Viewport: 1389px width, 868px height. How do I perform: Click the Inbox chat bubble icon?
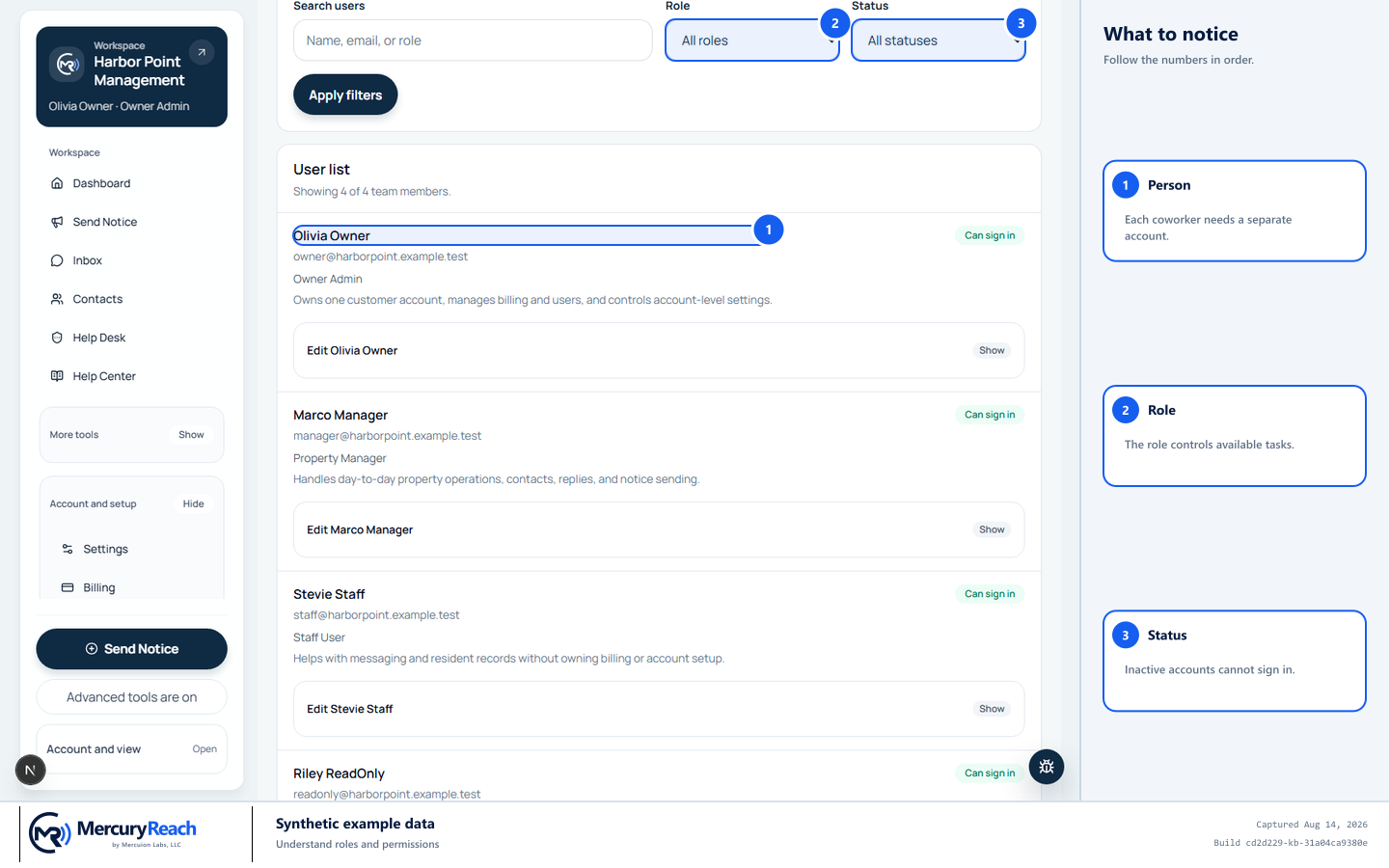tap(57, 260)
